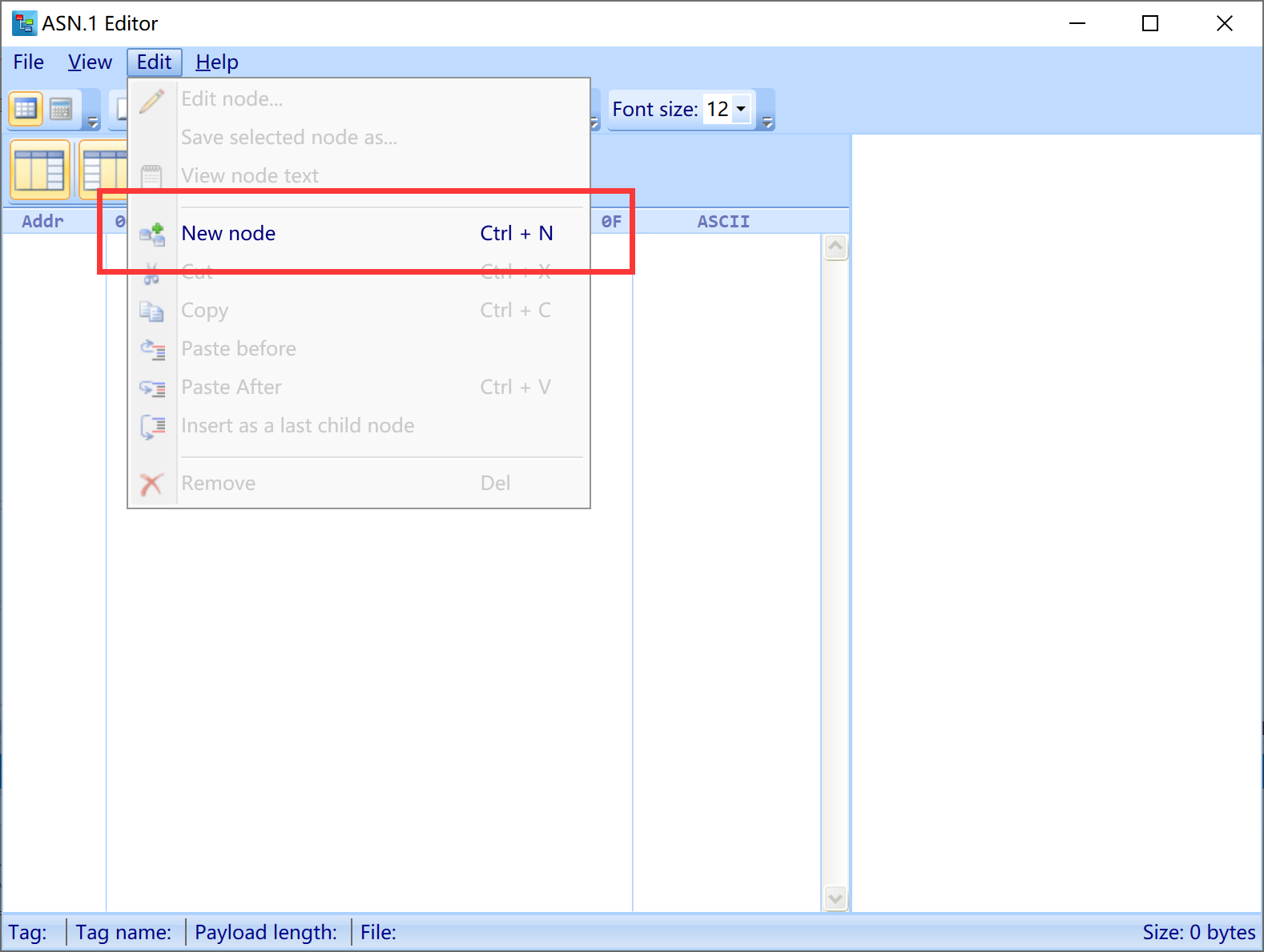Click the 0F column header
Screen dimensions: 1264x952
611,222
